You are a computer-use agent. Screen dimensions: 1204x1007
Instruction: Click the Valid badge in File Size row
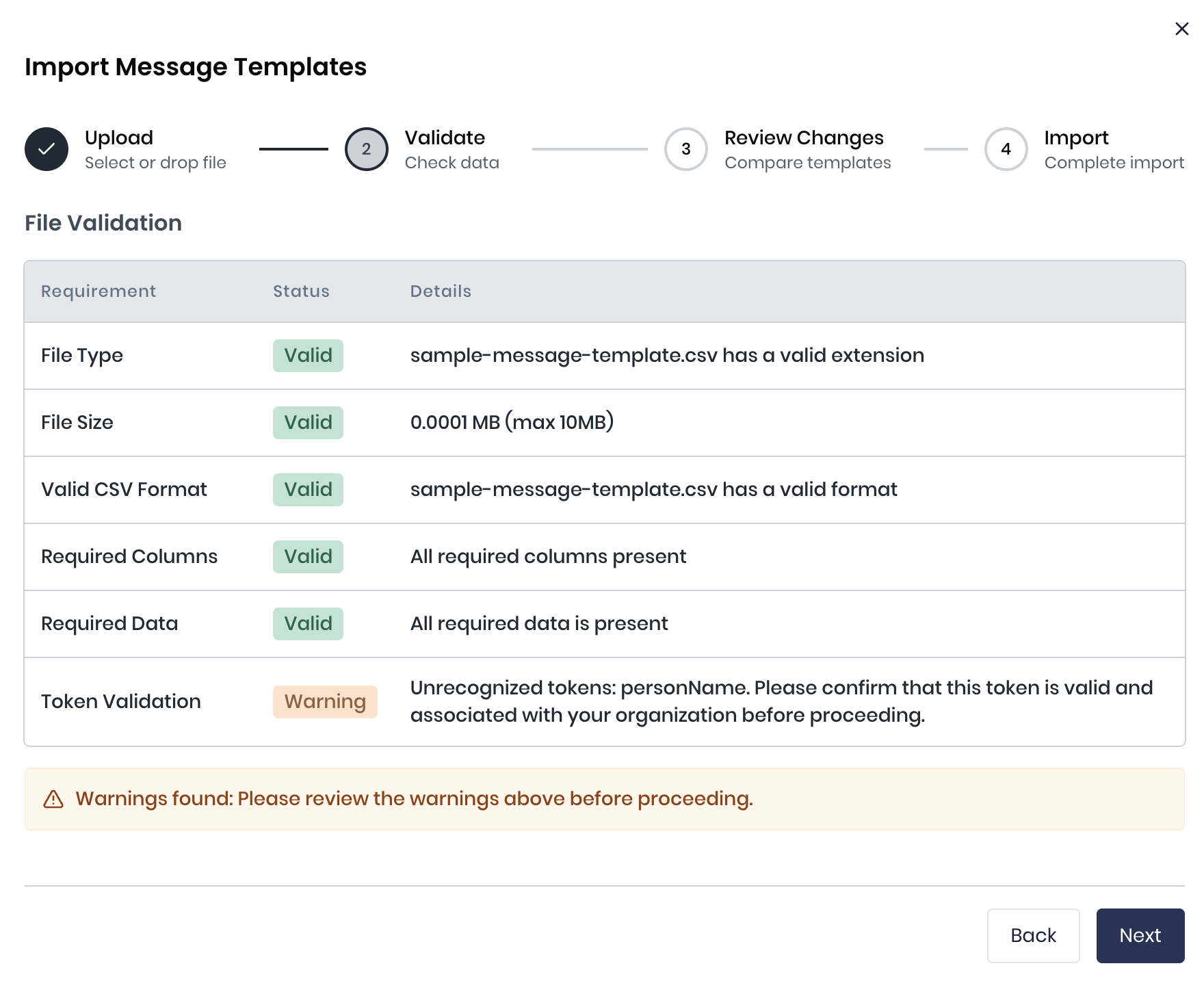click(308, 423)
